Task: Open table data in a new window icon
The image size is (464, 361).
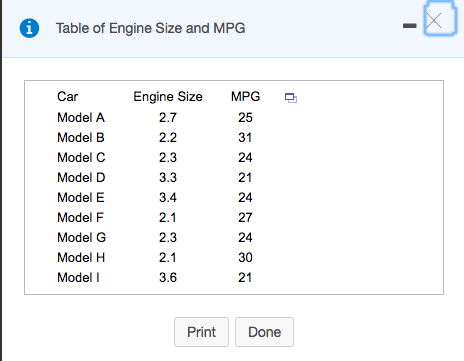Action: pyautogui.click(x=291, y=98)
